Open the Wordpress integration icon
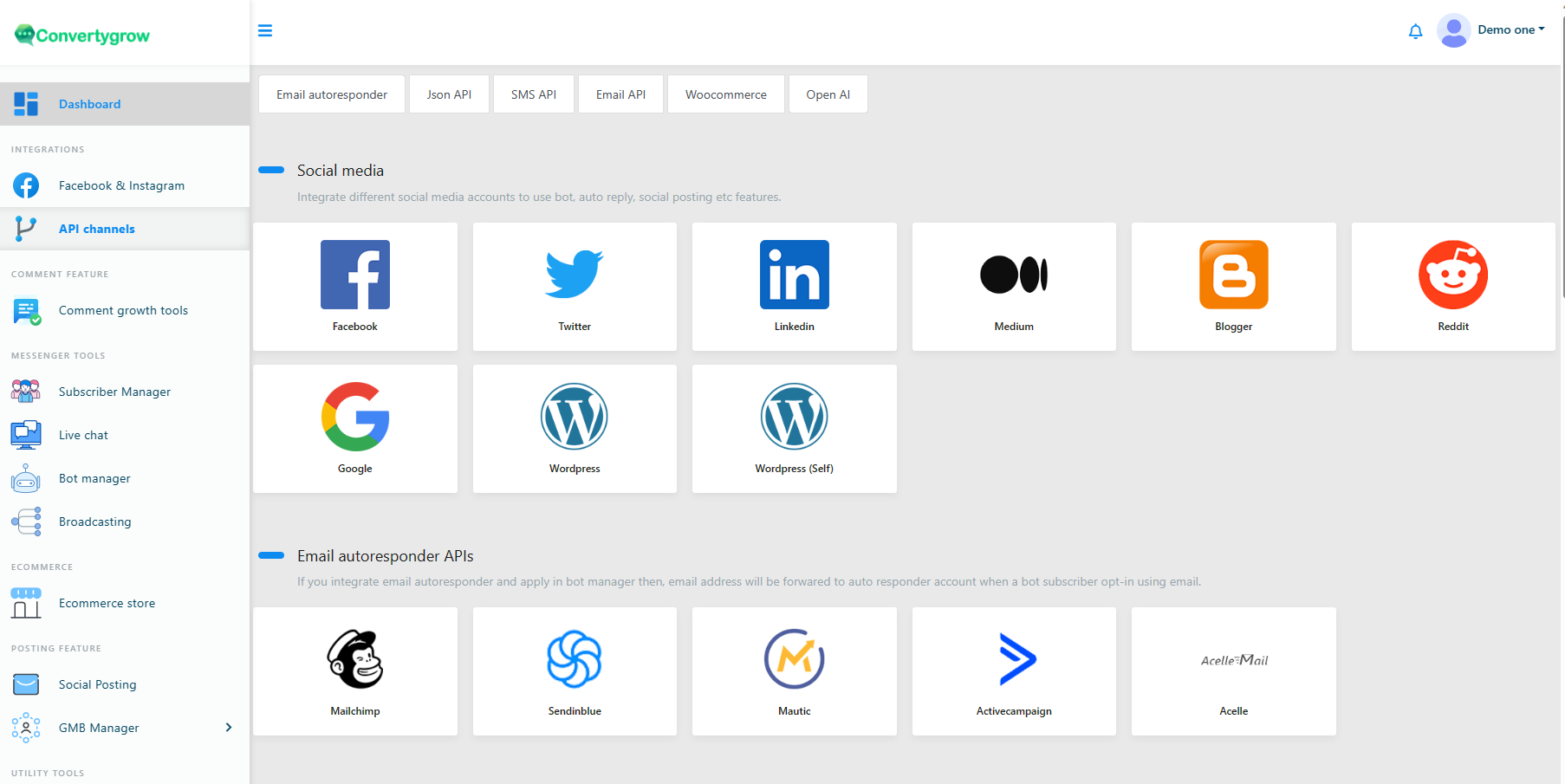This screenshot has height=784, width=1565. 575,417
